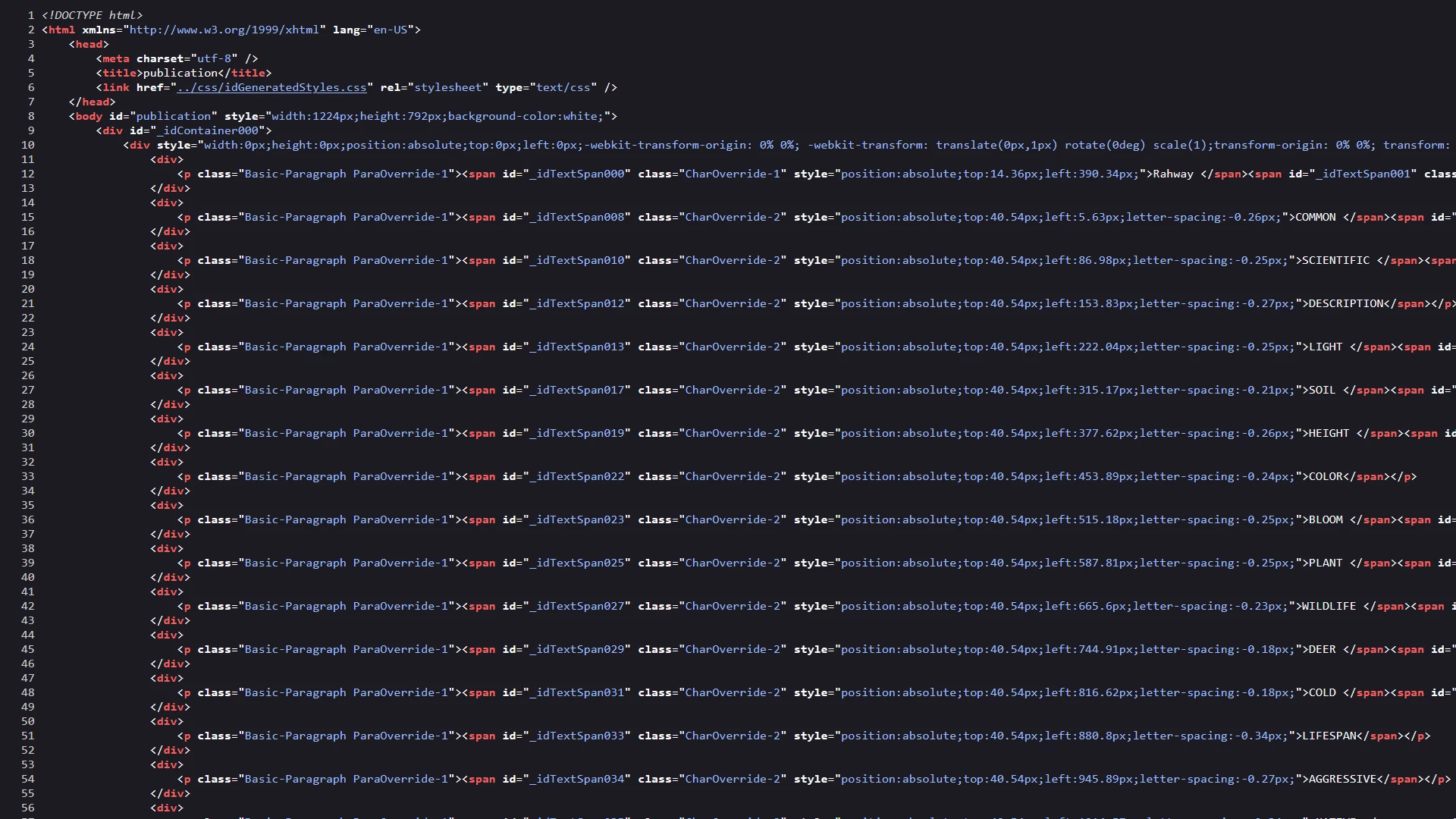Click the word COLOR in line 33
The height and width of the screenshot is (819, 1456).
click(x=1326, y=476)
